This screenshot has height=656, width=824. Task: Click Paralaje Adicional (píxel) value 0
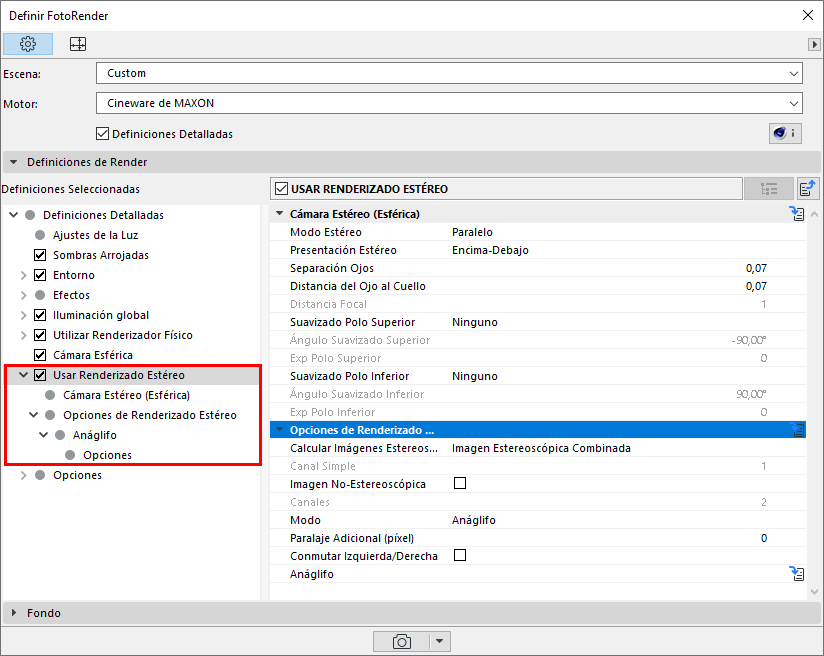pos(764,538)
